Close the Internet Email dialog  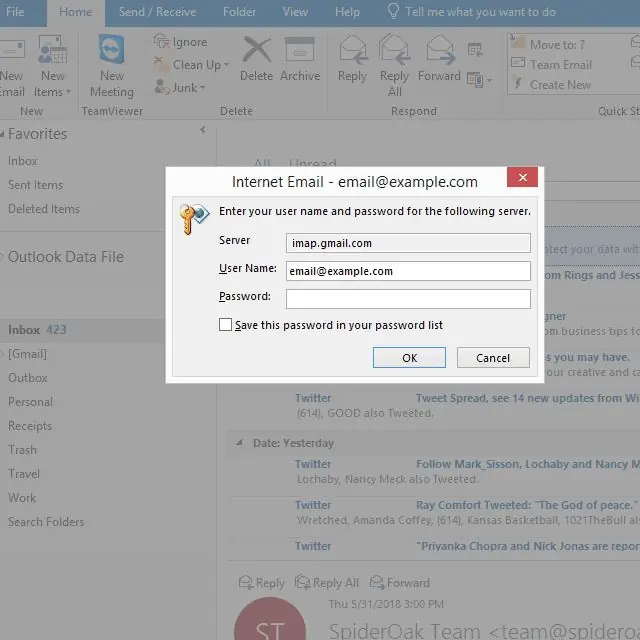[522, 177]
